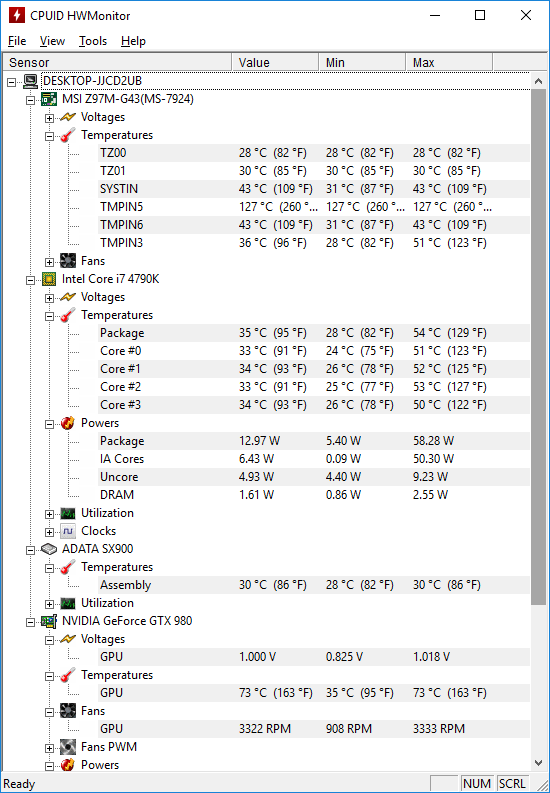The width and height of the screenshot is (550, 793).
Task: Select the CPU Package temperature row
Action: pos(313,333)
